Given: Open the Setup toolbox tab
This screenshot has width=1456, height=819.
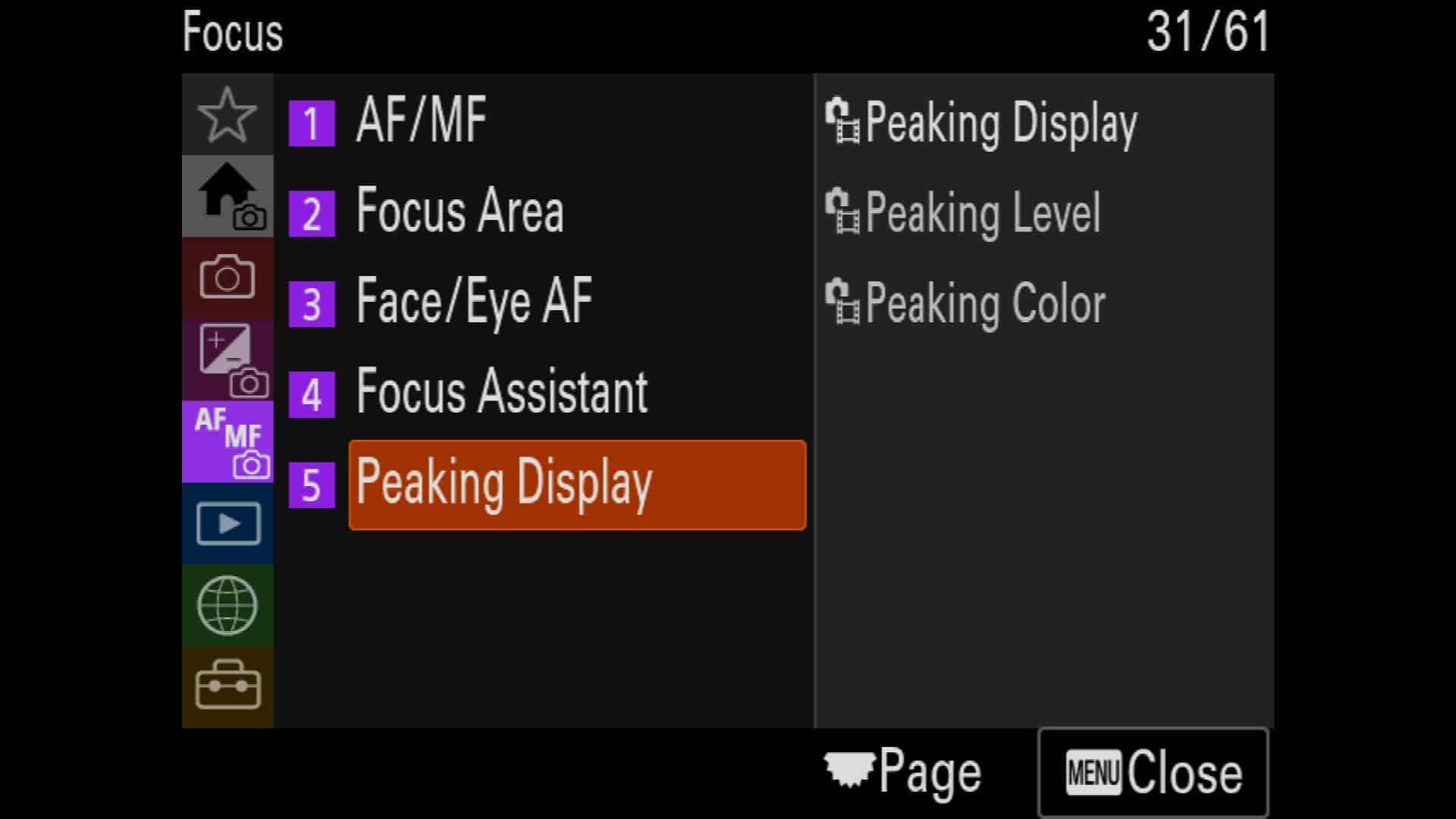Looking at the screenshot, I should [227, 686].
